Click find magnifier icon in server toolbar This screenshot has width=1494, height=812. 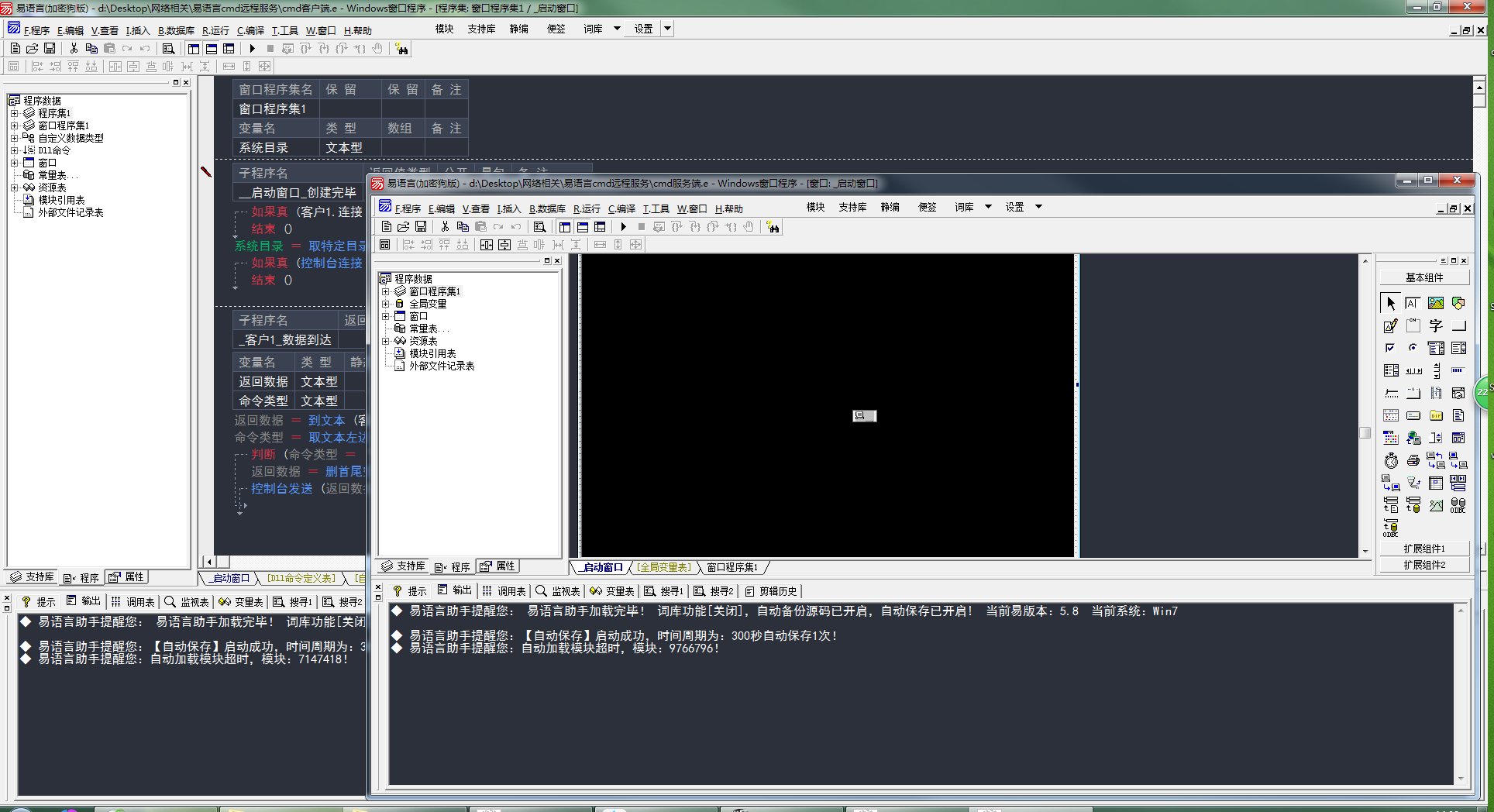pyautogui.click(x=539, y=227)
